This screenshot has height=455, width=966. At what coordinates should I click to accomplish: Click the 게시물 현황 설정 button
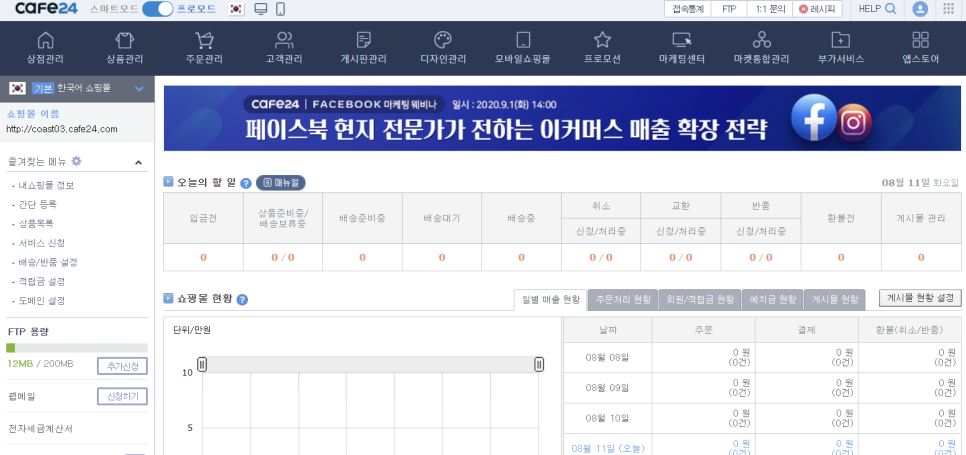tap(920, 298)
